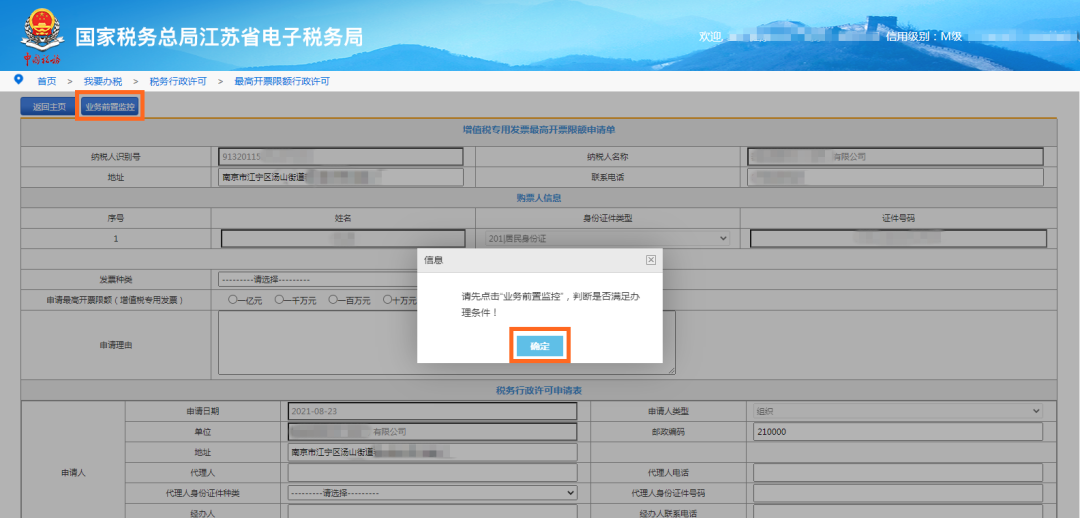Open 税务行政许可 breadcrumb link
Viewport: 1080px width, 518px height.
[x=178, y=81]
